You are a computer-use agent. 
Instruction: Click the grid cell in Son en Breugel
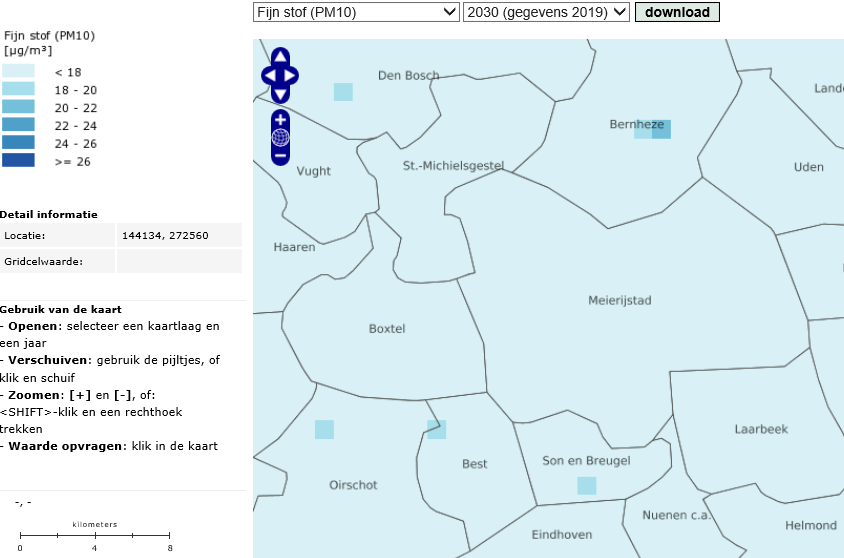pyautogui.click(x=587, y=486)
